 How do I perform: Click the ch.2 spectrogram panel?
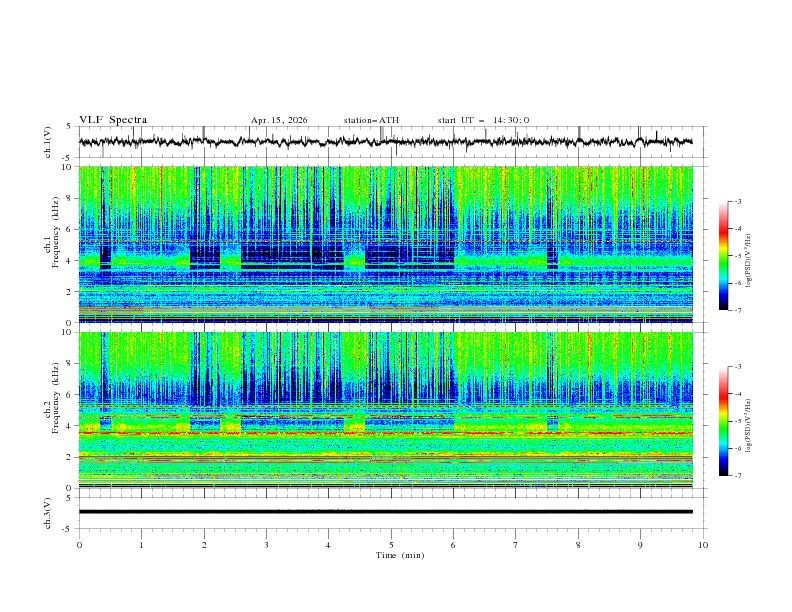tap(385, 410)
